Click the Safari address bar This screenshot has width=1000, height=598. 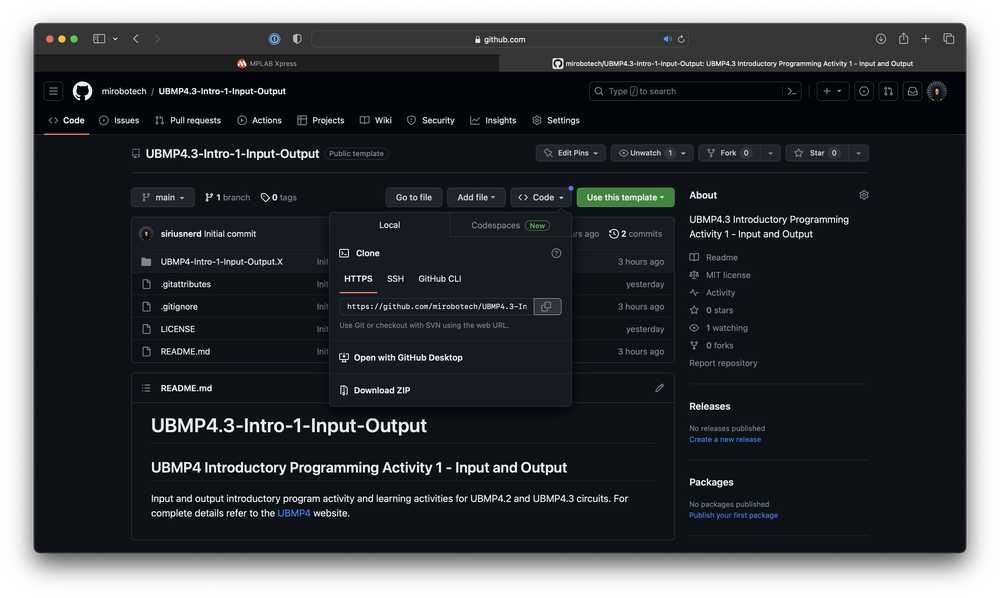tap(501, 39)
